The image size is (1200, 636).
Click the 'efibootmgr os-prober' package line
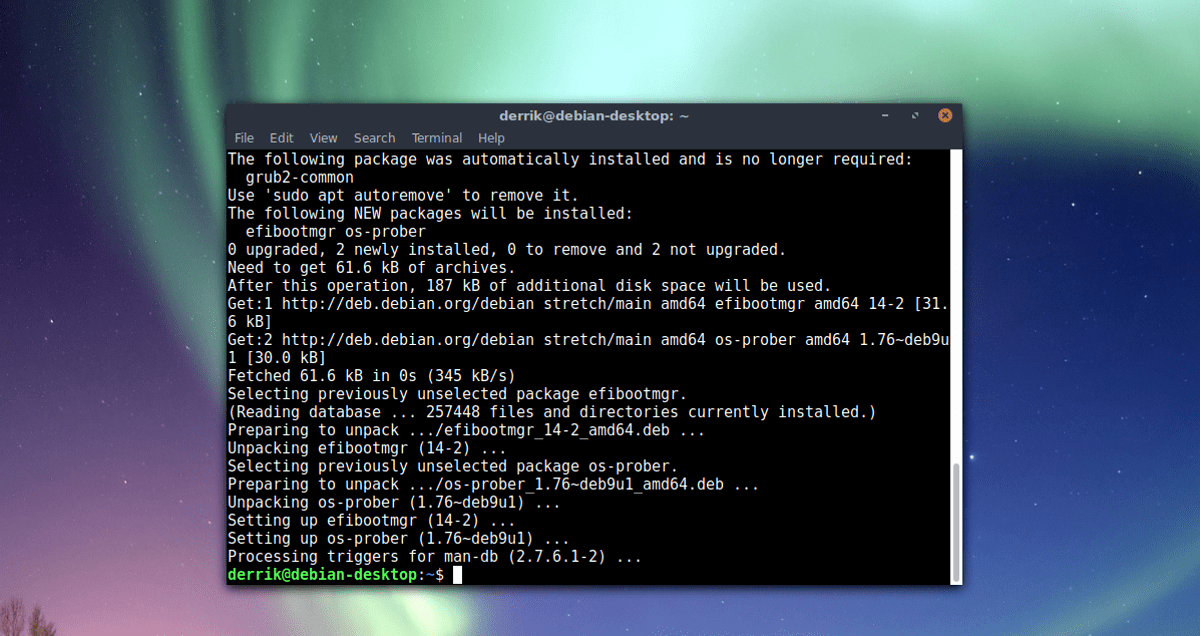point(336,231)
